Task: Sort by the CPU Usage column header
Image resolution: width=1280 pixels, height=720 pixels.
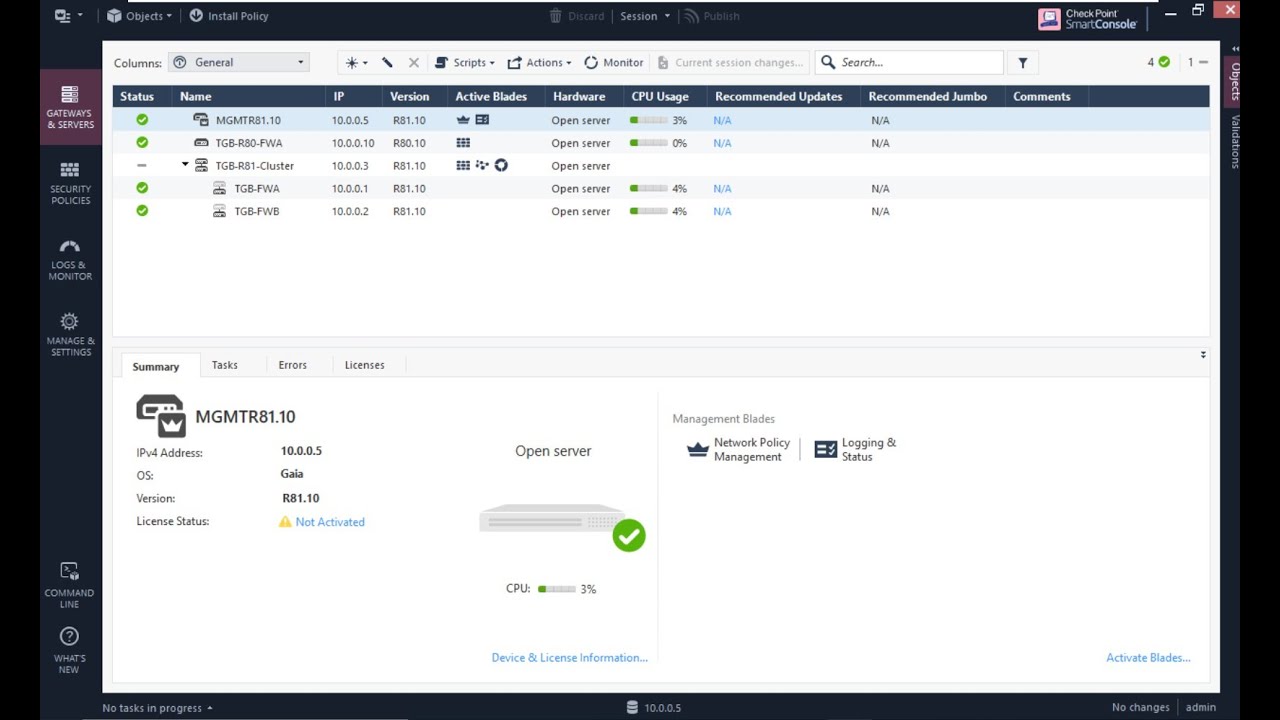Action: tap(660, 96)
